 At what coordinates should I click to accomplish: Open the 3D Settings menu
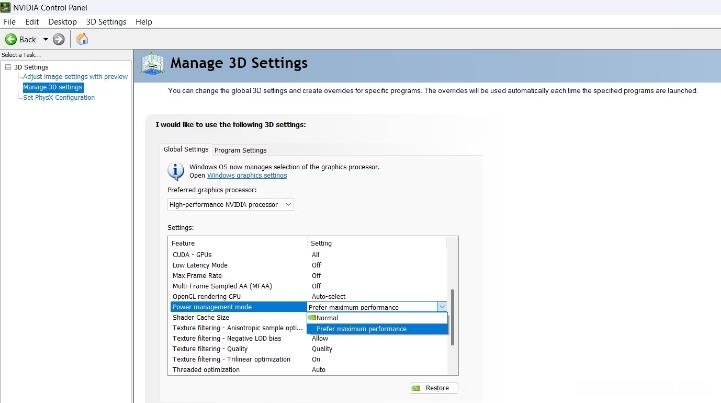[106, 21]
